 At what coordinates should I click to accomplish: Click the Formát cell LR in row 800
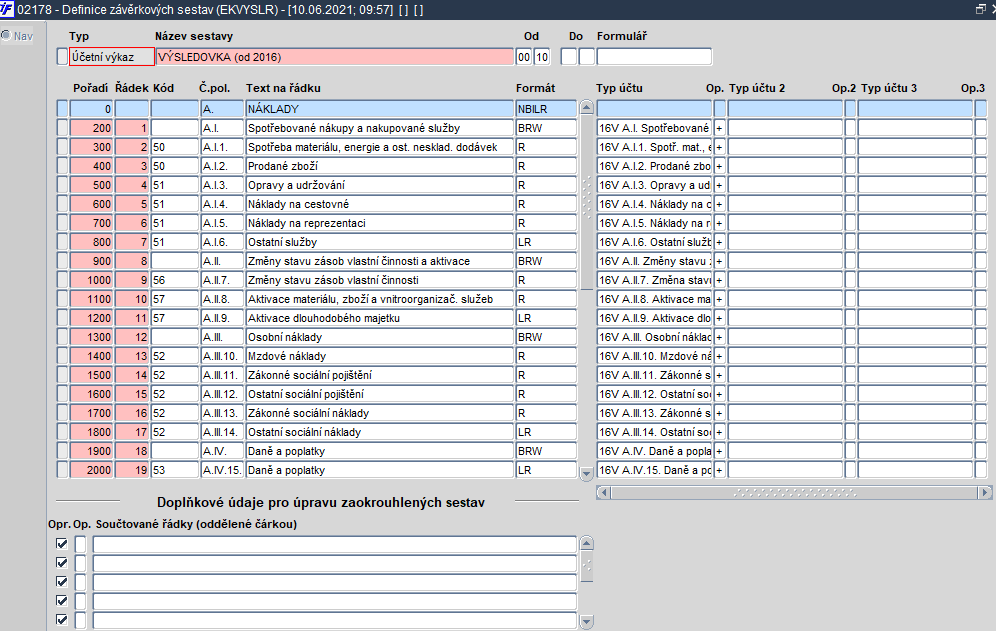pos(546,242)
